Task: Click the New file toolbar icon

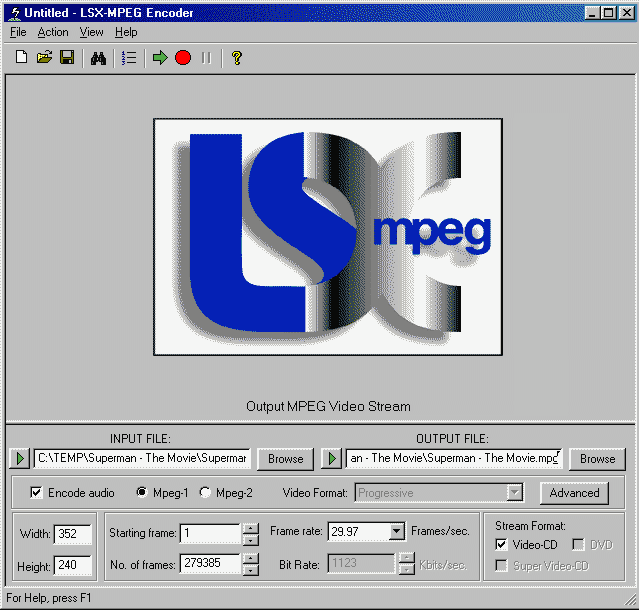Action: pos(21,58)
